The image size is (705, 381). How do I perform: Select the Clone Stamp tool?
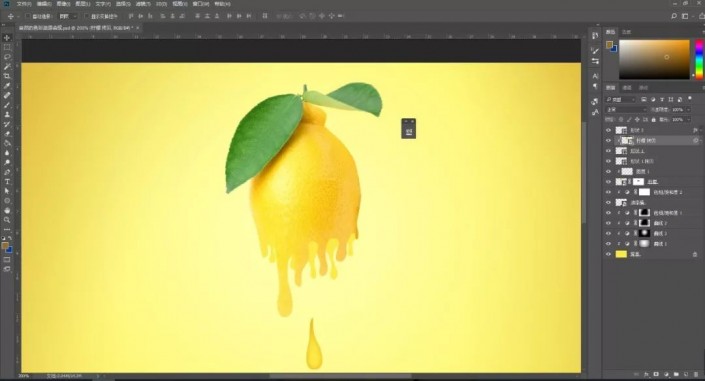coord(7,115)
